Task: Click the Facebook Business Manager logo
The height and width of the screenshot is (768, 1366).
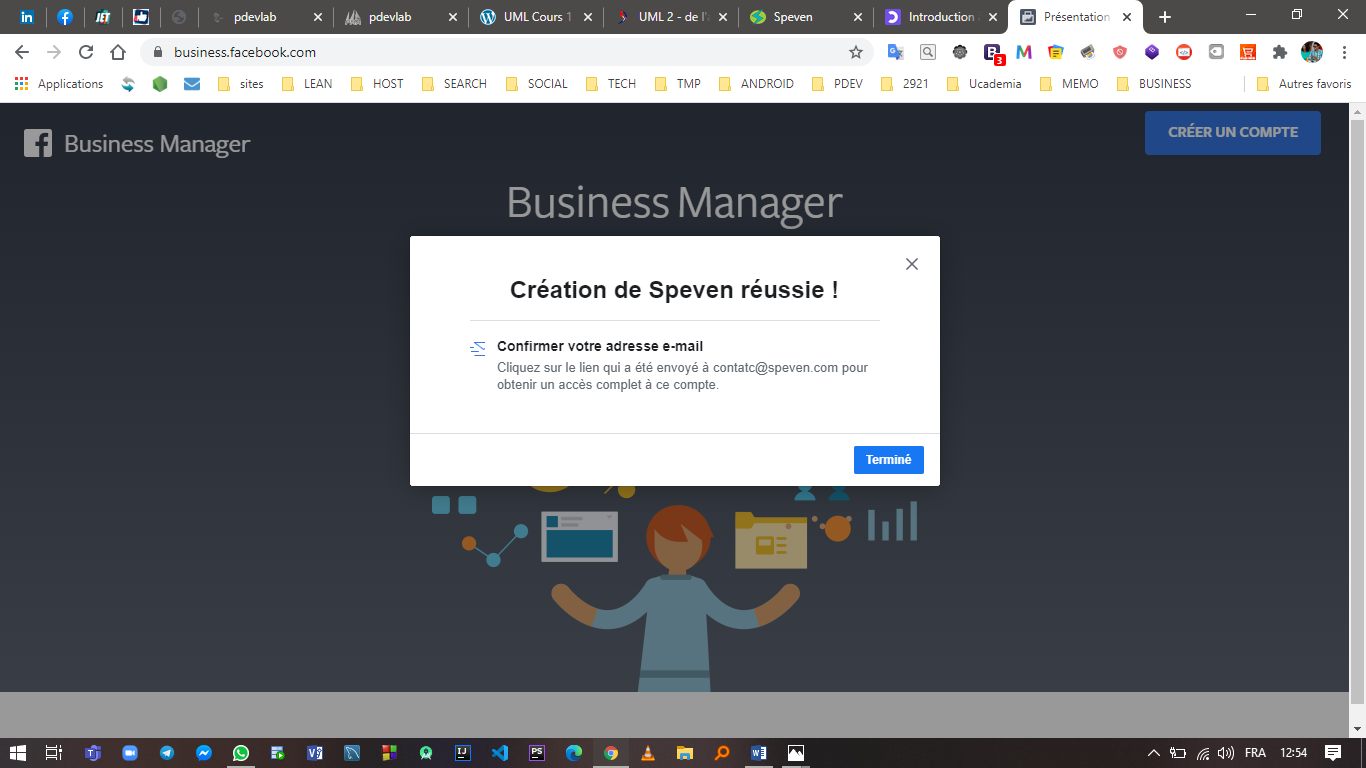Action: [137, 144]
